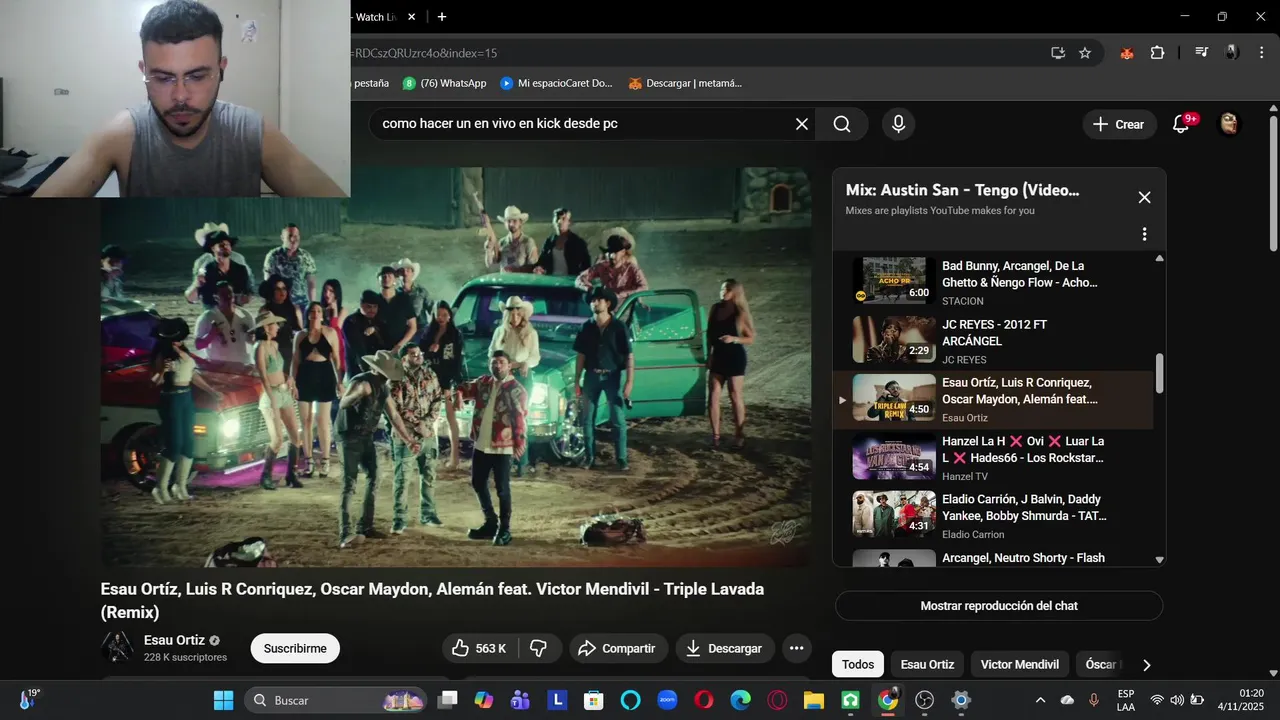This screenshot has height=720, width=1280.
Task: Open Chrome media controls icon
Action: point(1202,53)
